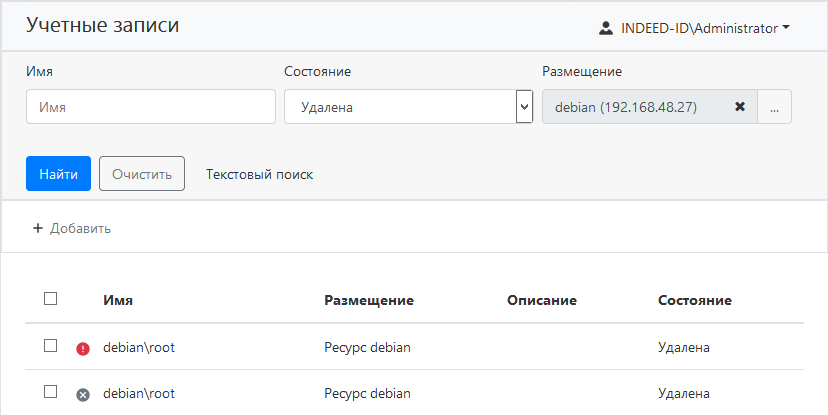Select first debian\root row checkbox
828x415 pixels.
(x=51, y=346)
